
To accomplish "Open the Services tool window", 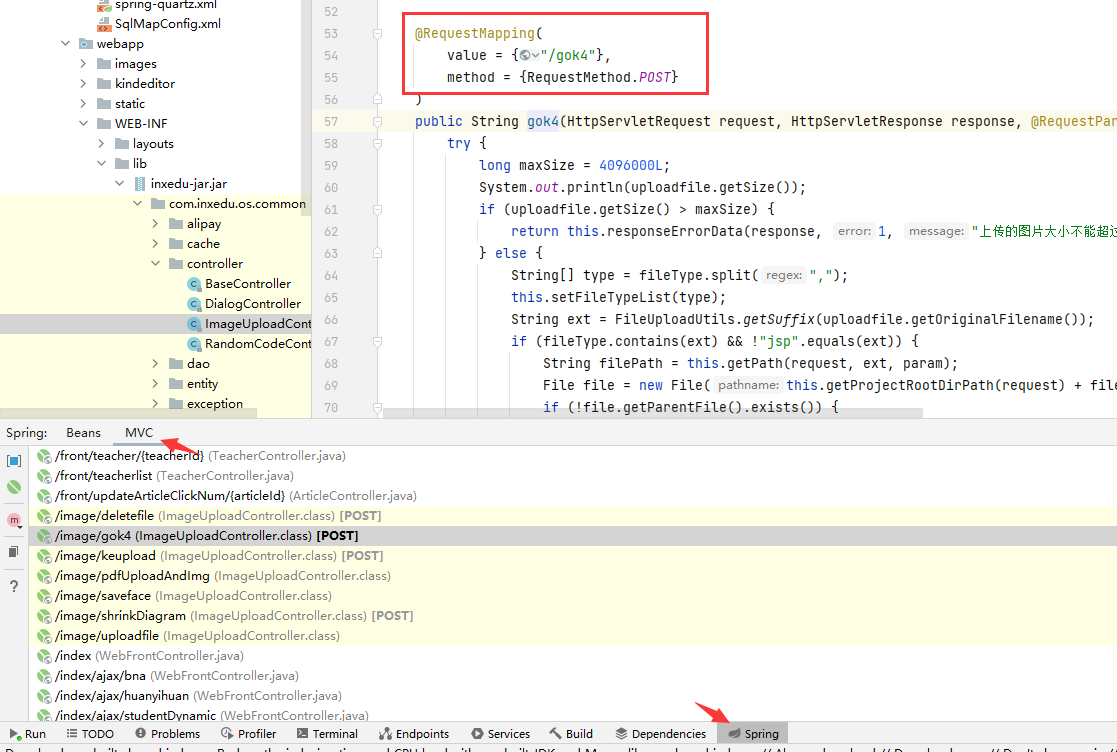I will click(501, 733).
